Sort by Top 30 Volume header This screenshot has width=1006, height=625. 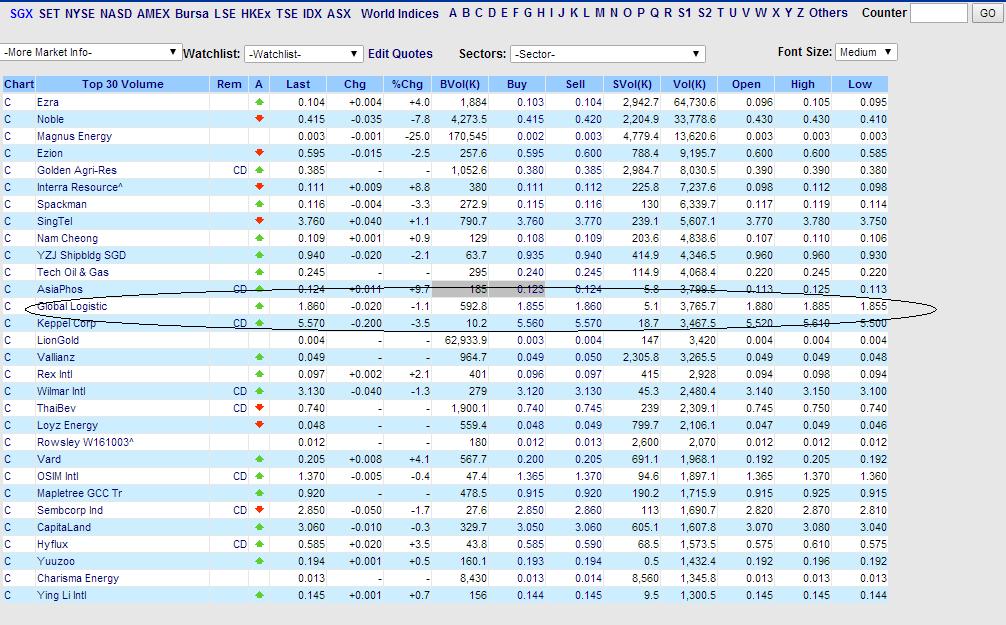pyautogui.click(x=123, y=84)
